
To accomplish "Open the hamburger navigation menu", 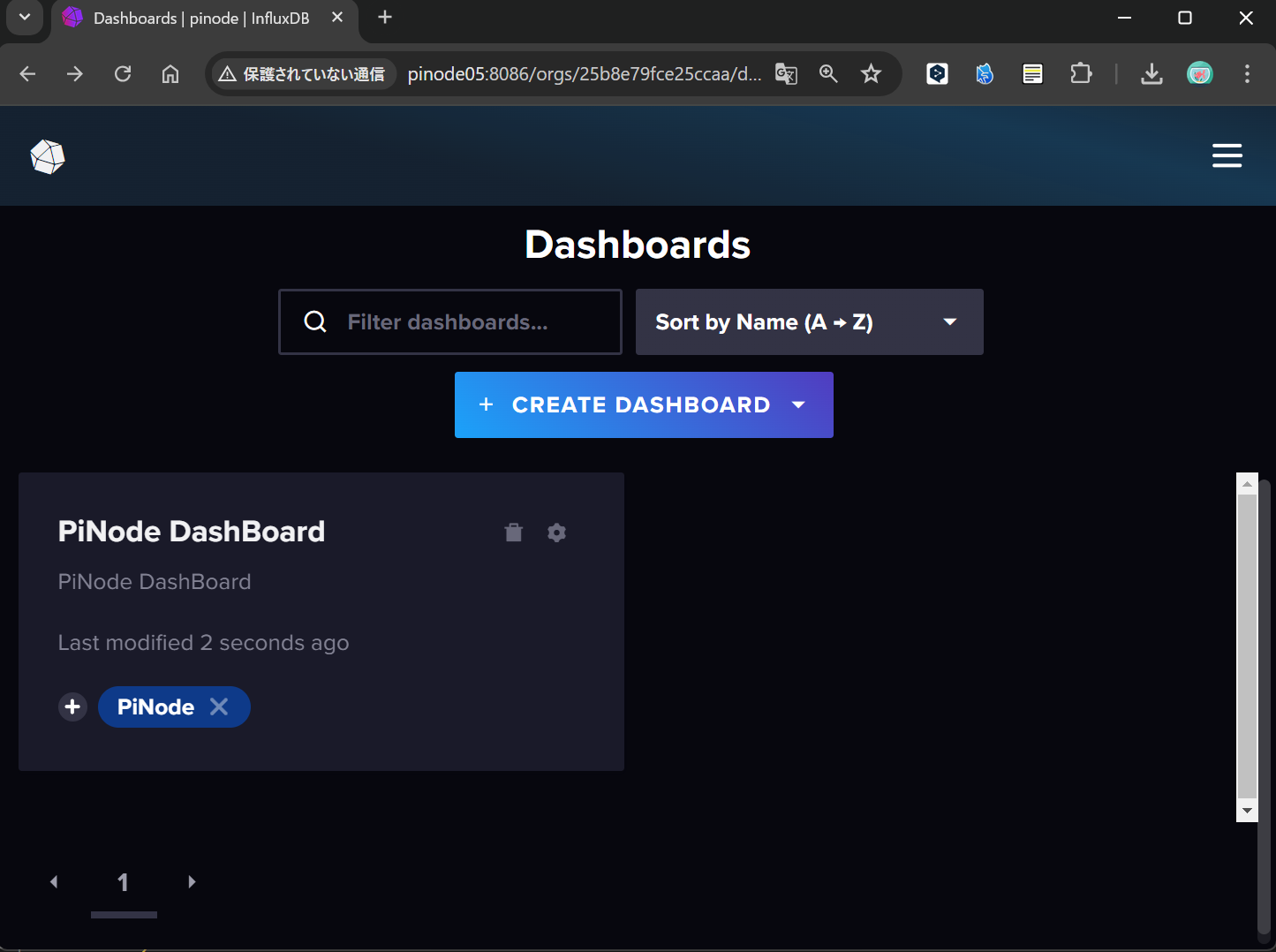I will [x=1227, y=156].
